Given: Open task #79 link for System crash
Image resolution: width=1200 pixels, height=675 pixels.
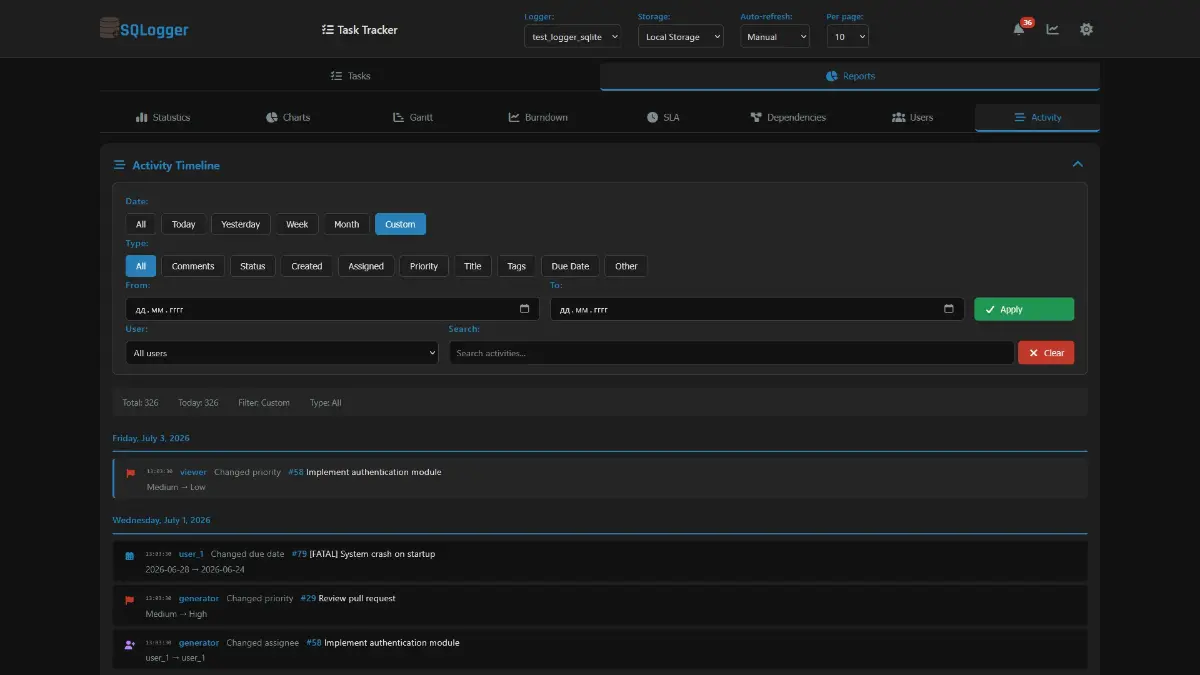Looking at the screenshot, I should 299,554.
